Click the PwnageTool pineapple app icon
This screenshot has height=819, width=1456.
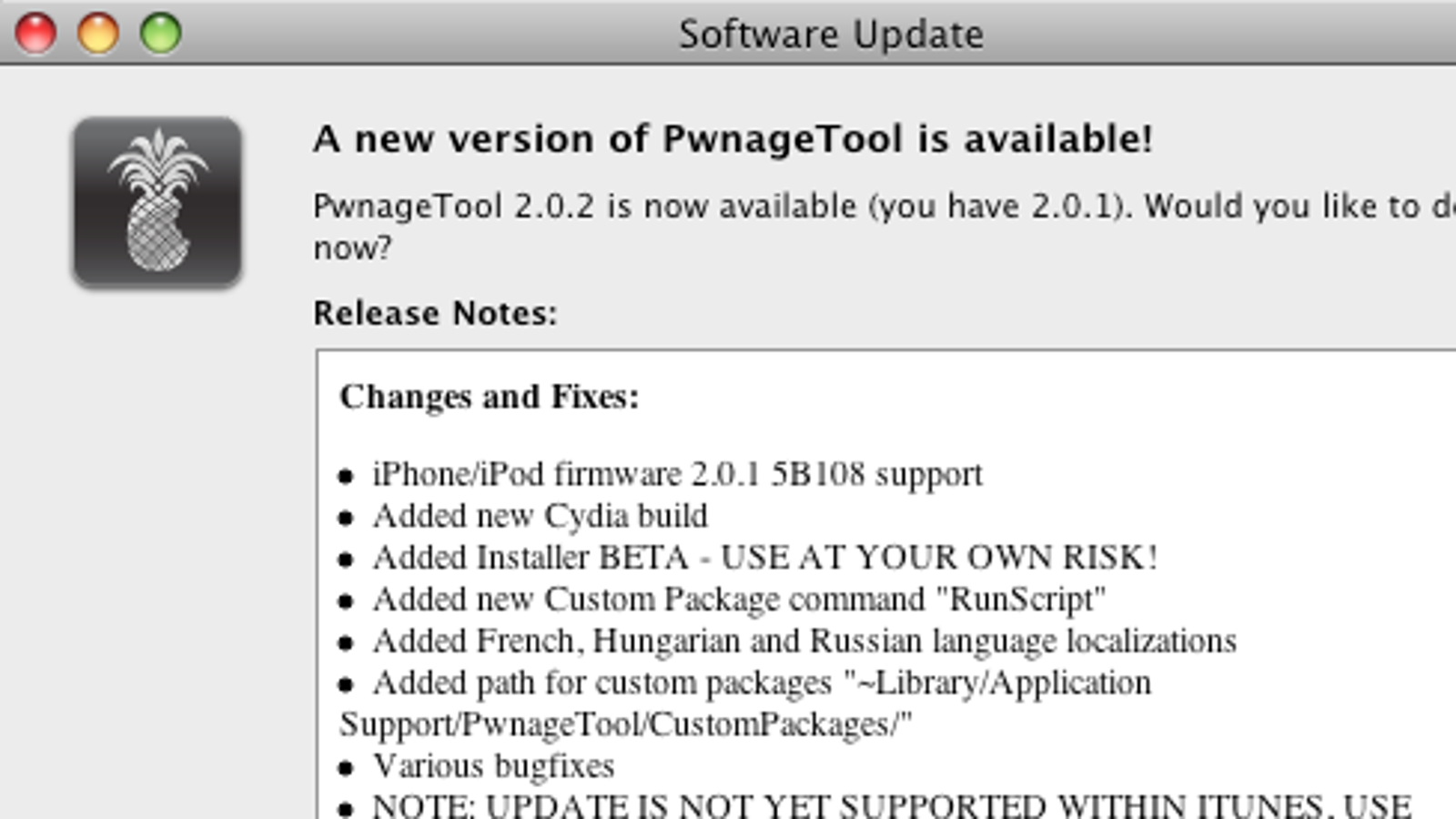pyautogui.click(x=157, y=202)
